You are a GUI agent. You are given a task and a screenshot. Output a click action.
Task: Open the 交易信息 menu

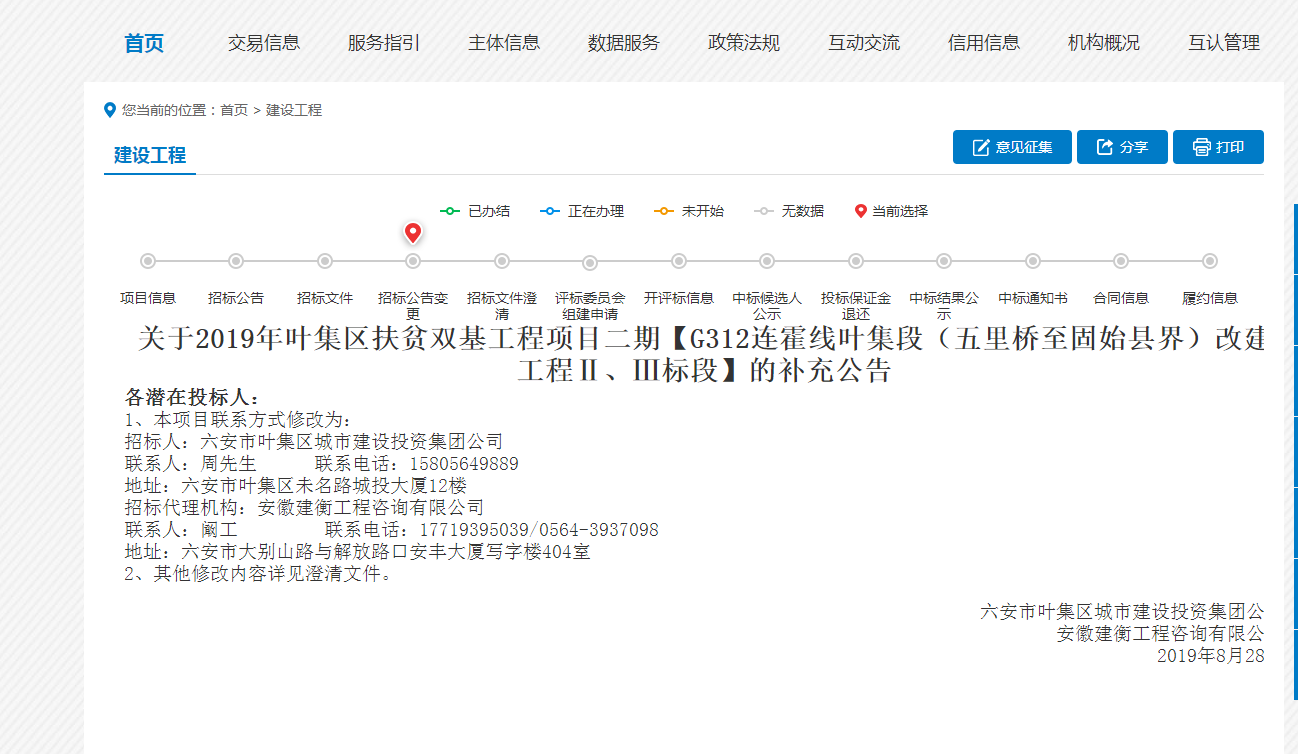(x=264, y=43)
